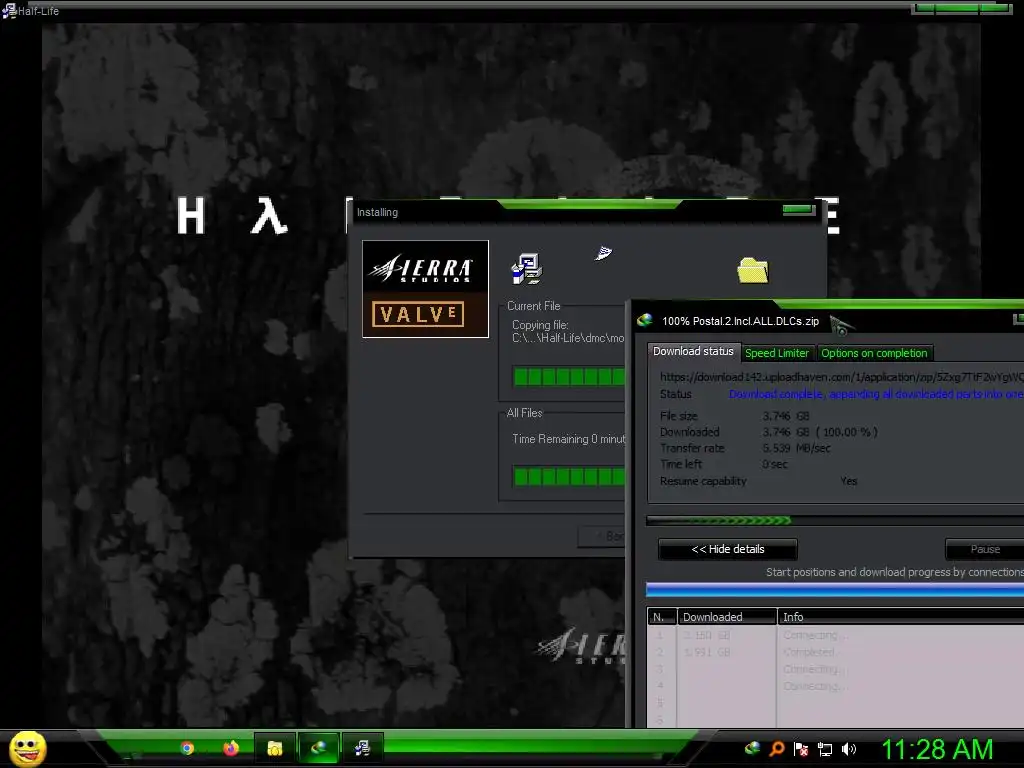Click the blue connections progress bar
The width and height of the screenshot is (1024, 768).
click(835, 590)
